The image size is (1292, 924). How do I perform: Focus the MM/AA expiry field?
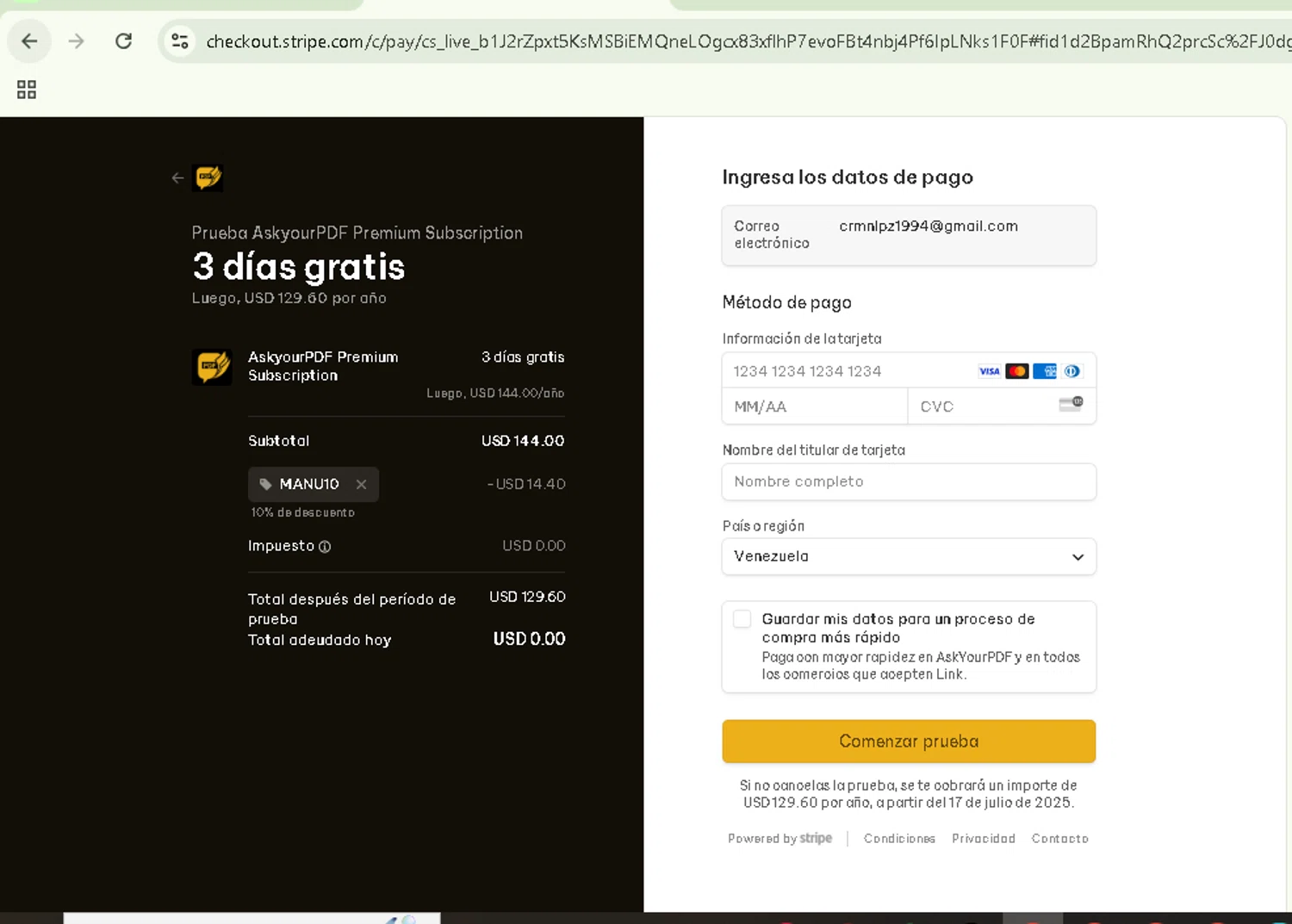(815, 406)
